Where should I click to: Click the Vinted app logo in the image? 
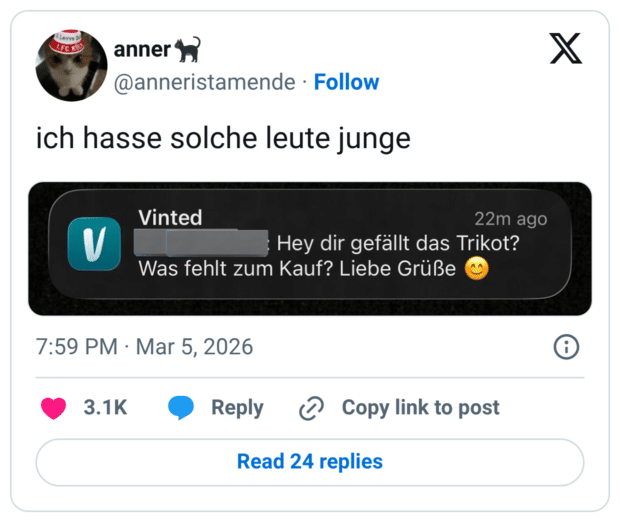[x=94, y=244]
